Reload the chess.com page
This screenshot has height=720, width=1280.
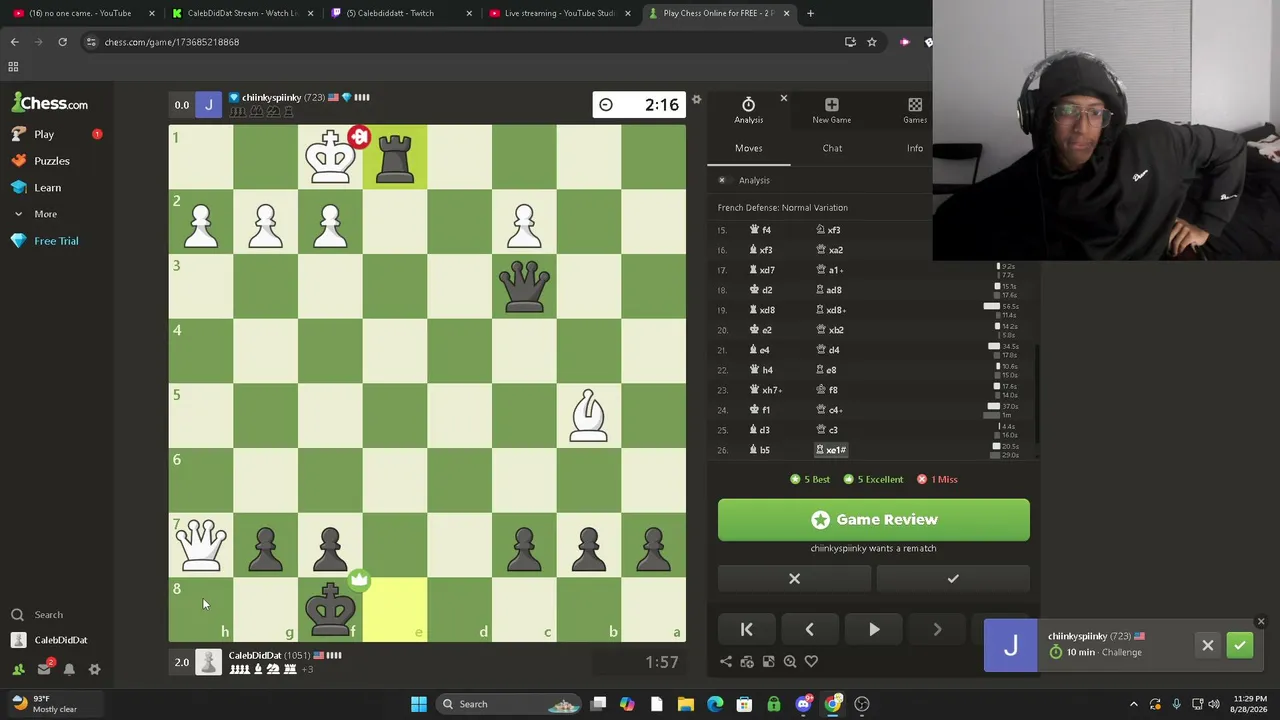tap(62, 42)
